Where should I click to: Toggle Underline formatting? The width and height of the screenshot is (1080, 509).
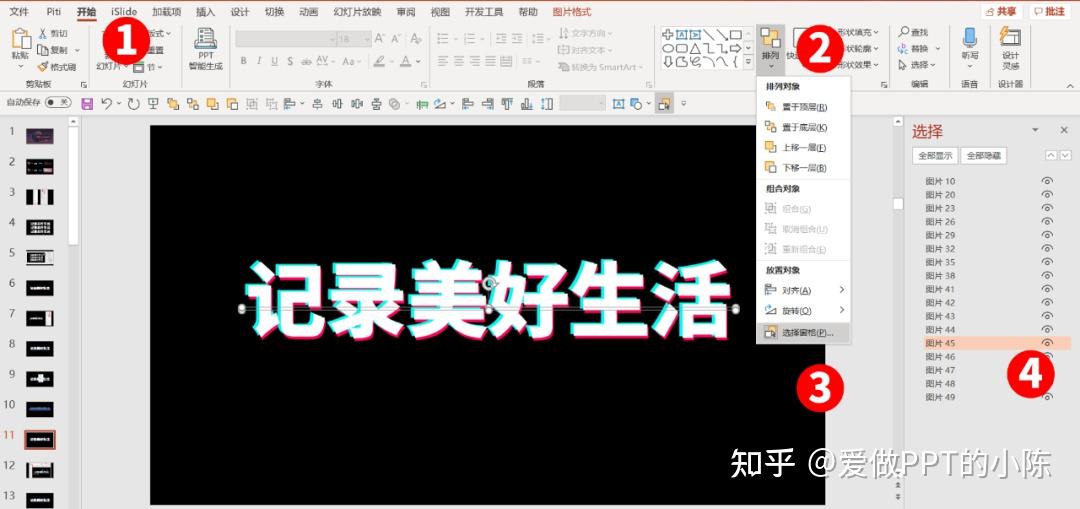click(x=274, y=61)
